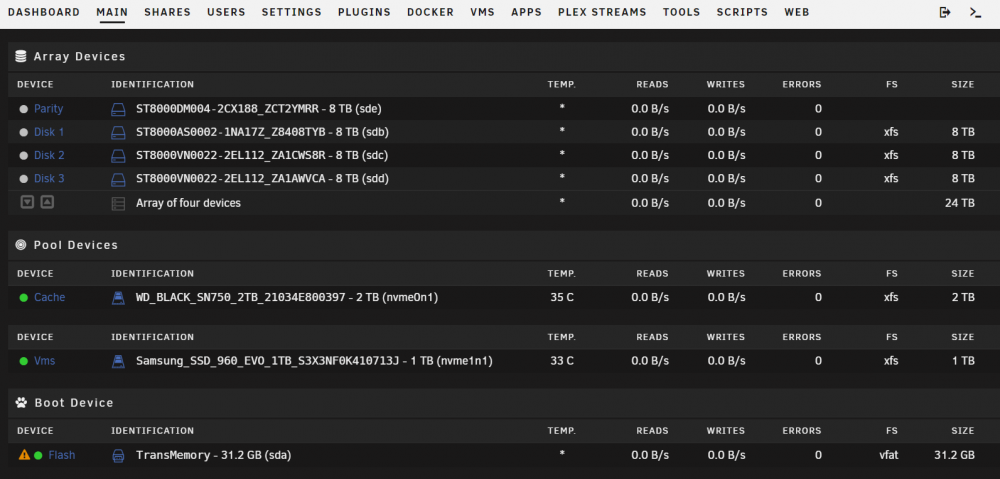Click the Parity drive icon

119,109
